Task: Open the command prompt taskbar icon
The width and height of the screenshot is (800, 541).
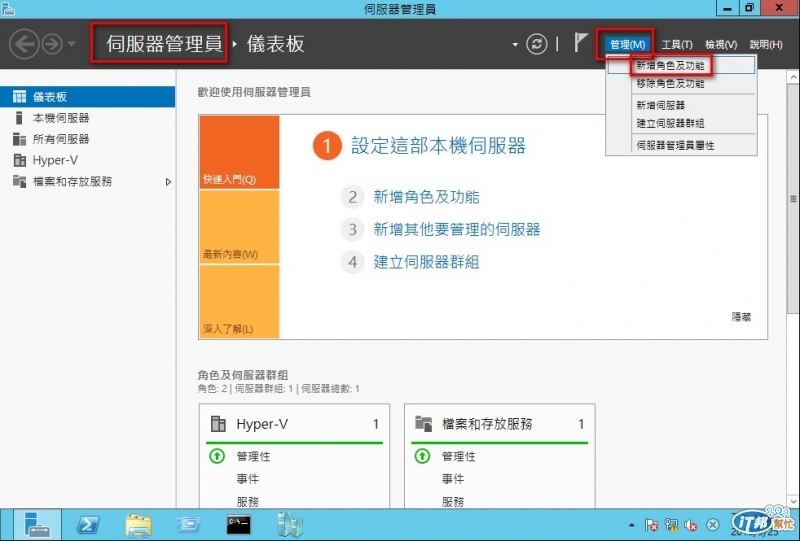Action: click(x=238, y=524)
